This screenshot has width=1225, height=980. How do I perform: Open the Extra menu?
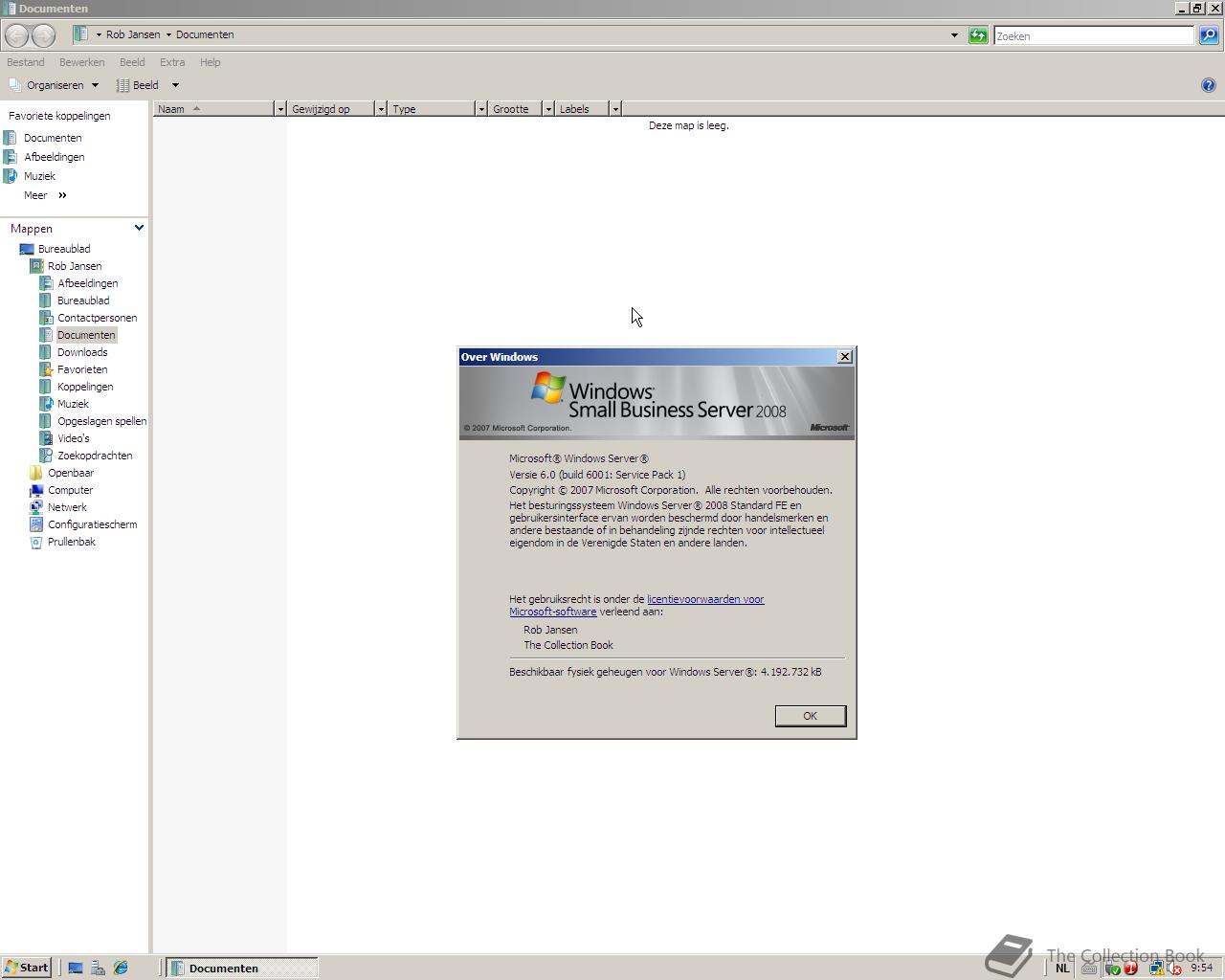[172, 62]
